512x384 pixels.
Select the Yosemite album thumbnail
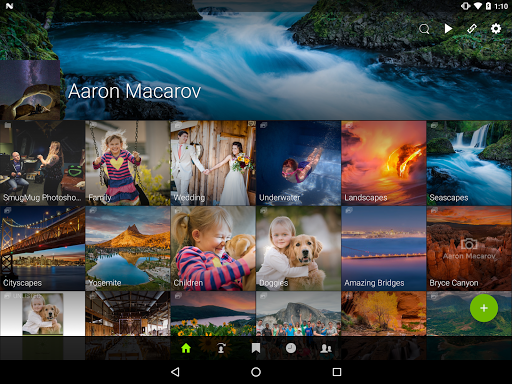(x=128, y=248)
